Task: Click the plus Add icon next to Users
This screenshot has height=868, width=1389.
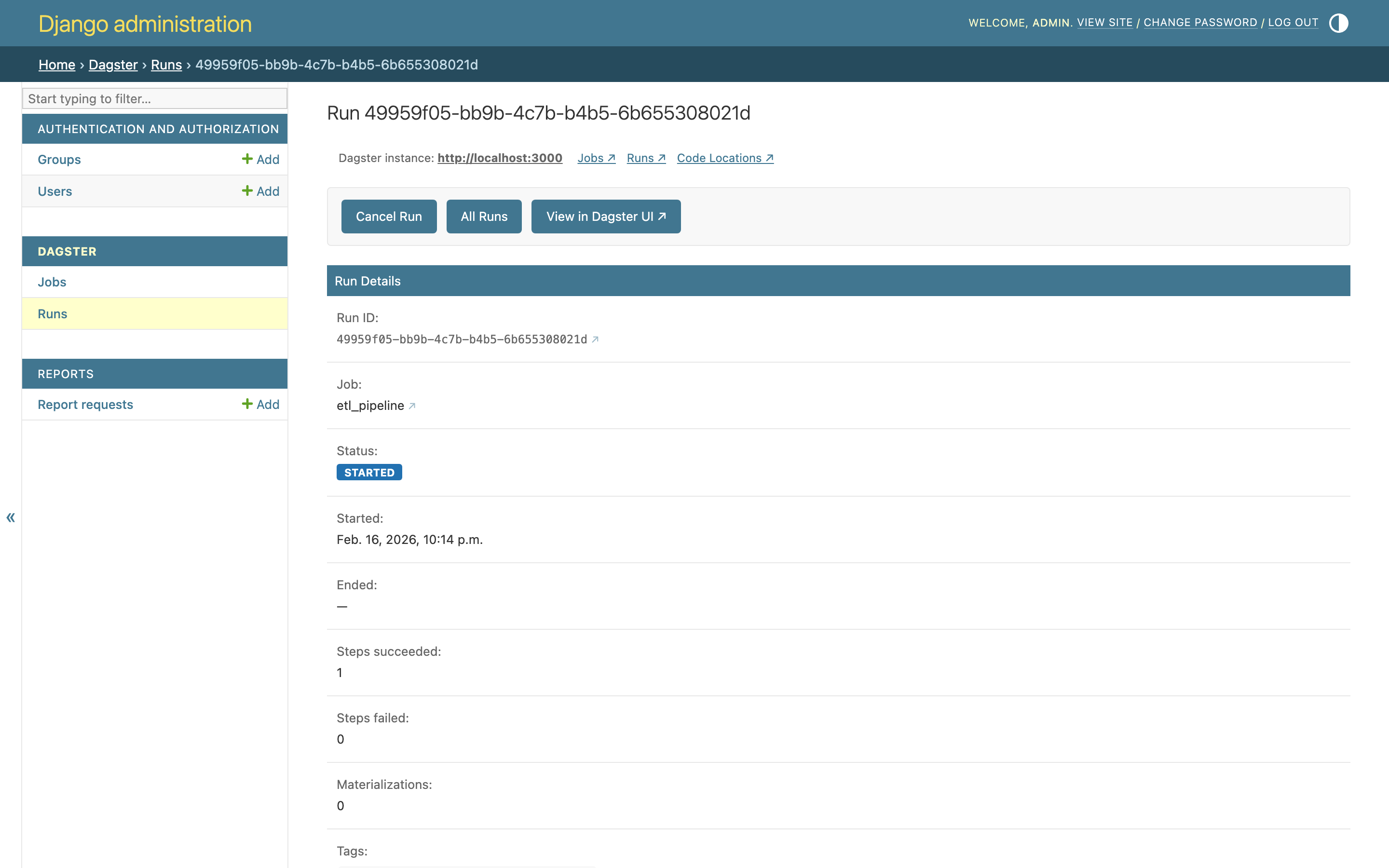Action: (x=260, y=191)
